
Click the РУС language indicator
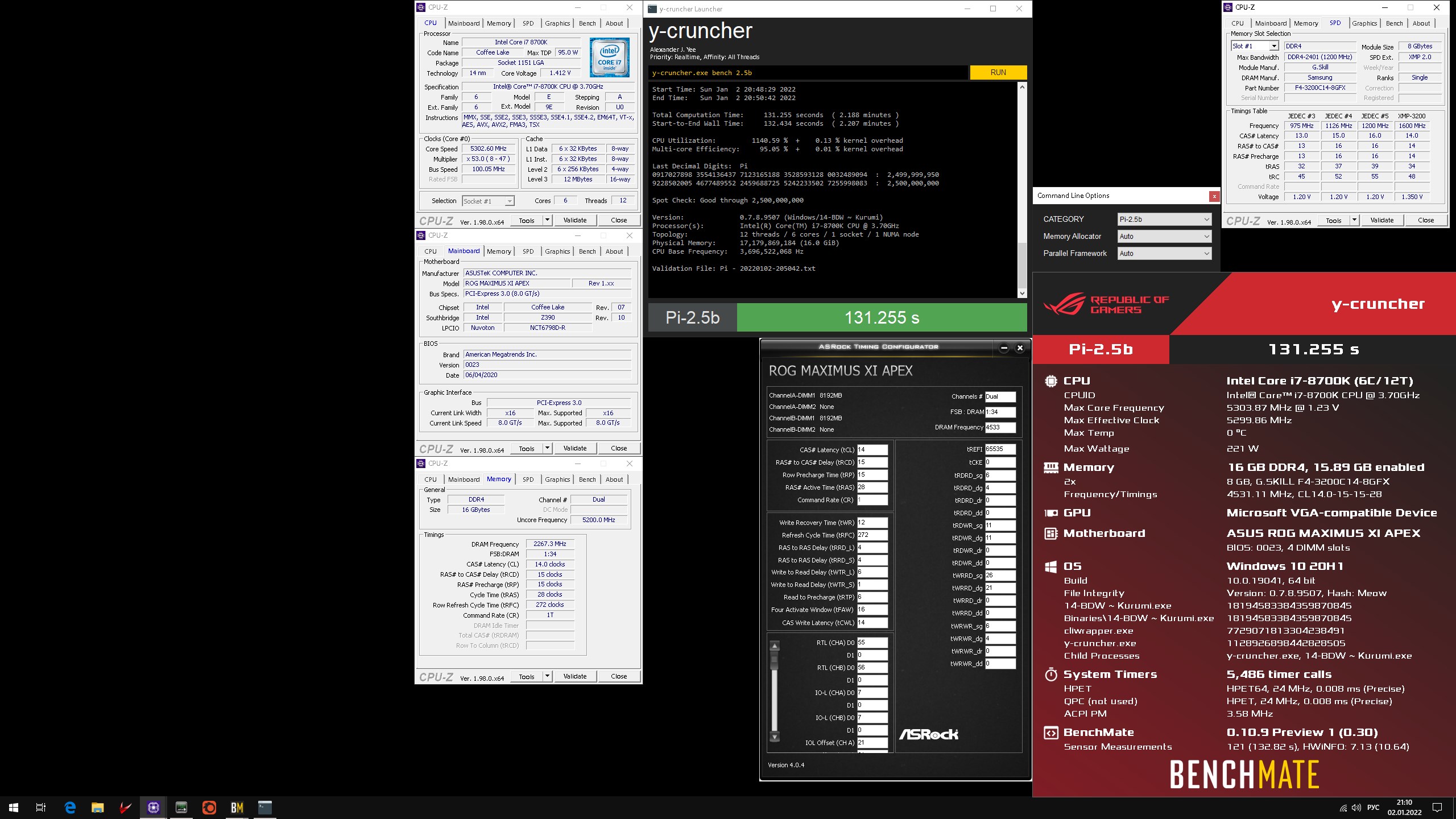tap(1374, 808)
